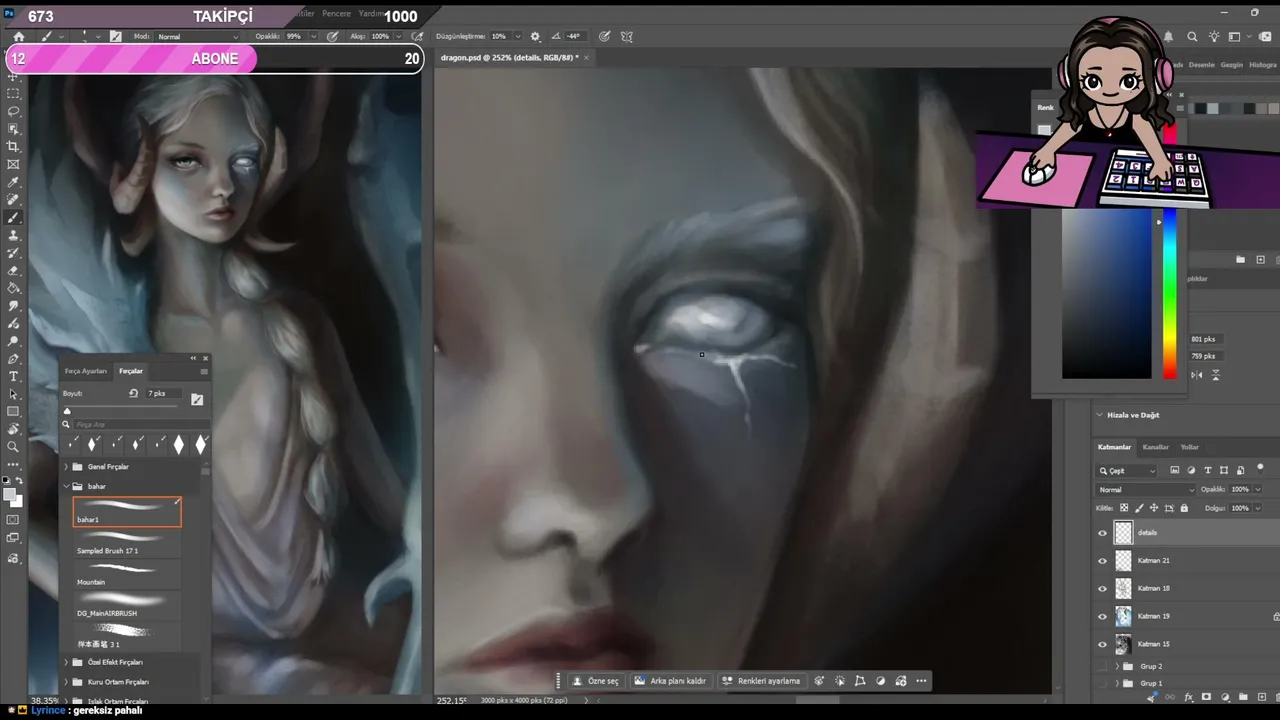Open smoothing options gear icon
This screenshot has height=720, width=1280.
pyautogui.click(x=535, y=37)
